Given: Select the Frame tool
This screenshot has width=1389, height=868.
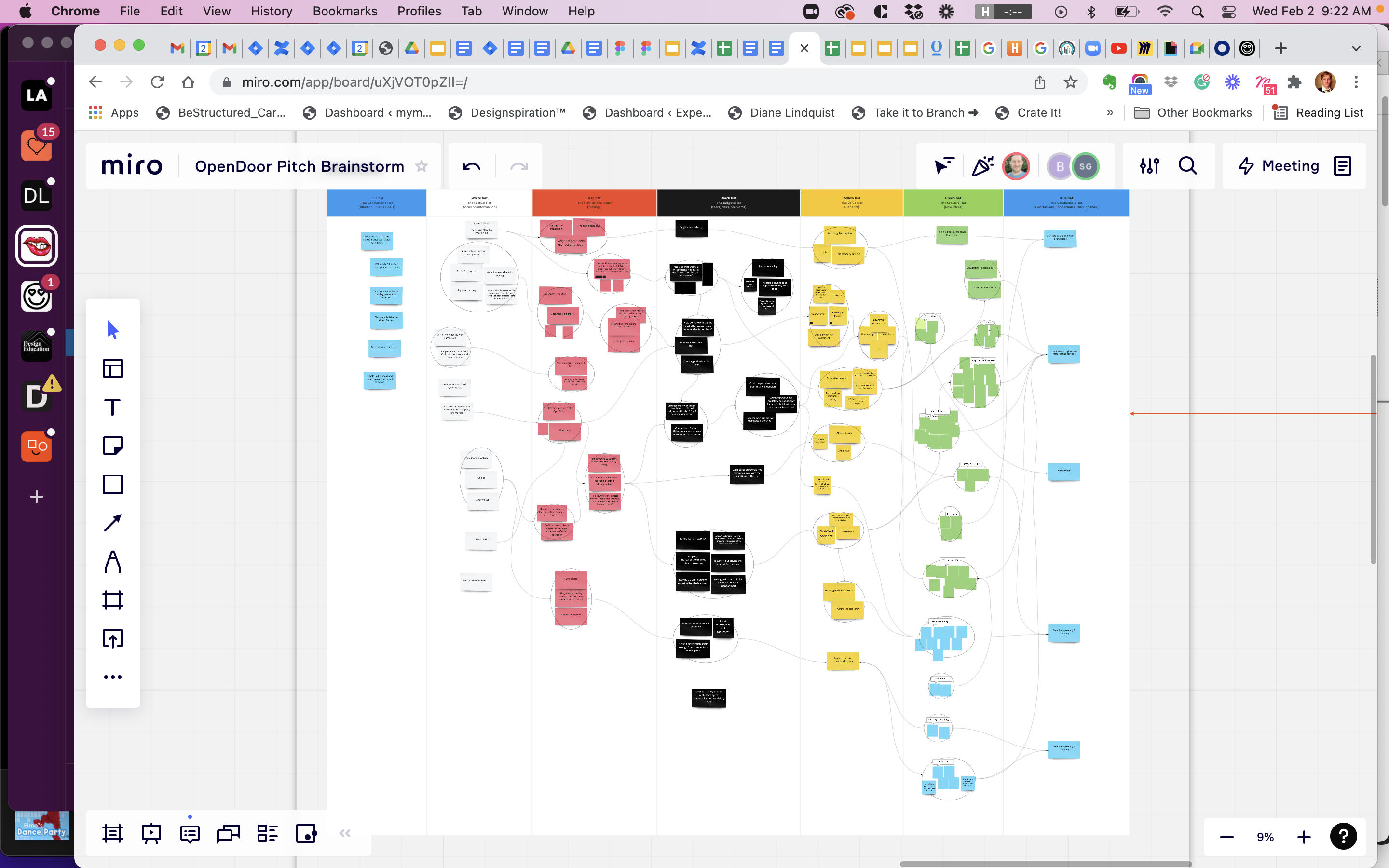Looking at the screenshot, I should (112, 600).
